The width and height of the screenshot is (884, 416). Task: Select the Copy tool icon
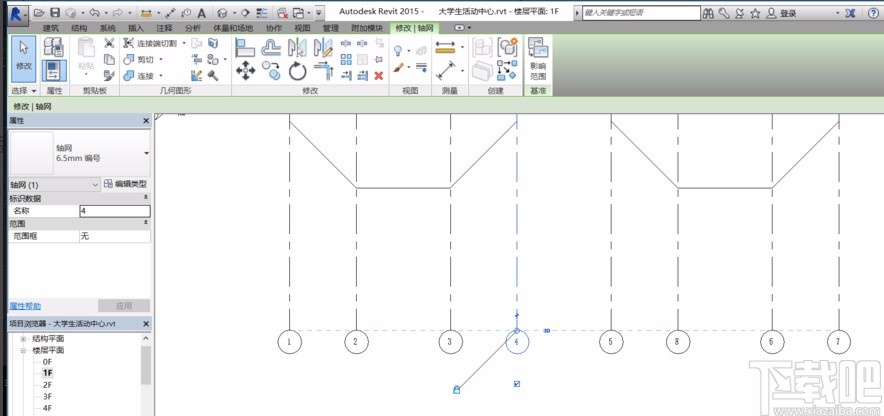(271, 71)
